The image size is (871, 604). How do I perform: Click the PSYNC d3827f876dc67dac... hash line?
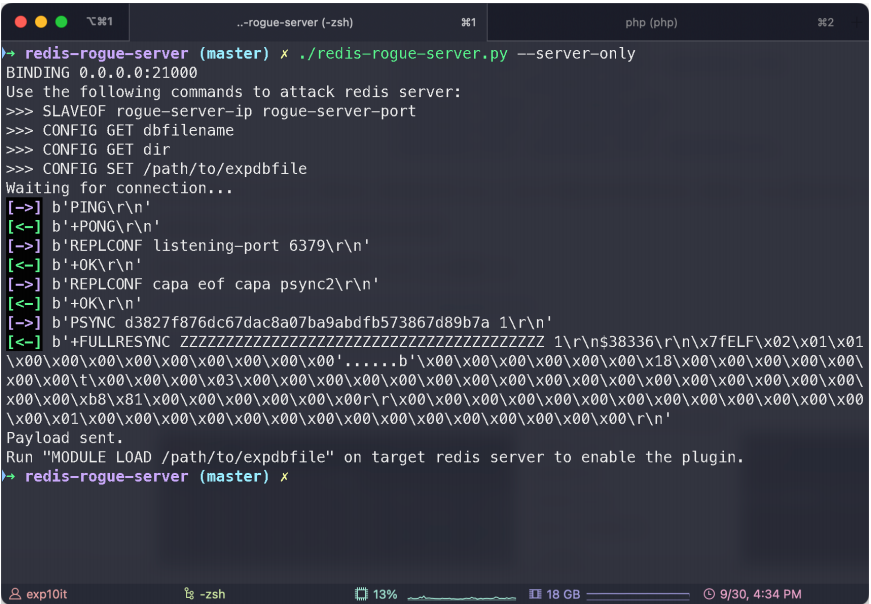pos(302,323)
